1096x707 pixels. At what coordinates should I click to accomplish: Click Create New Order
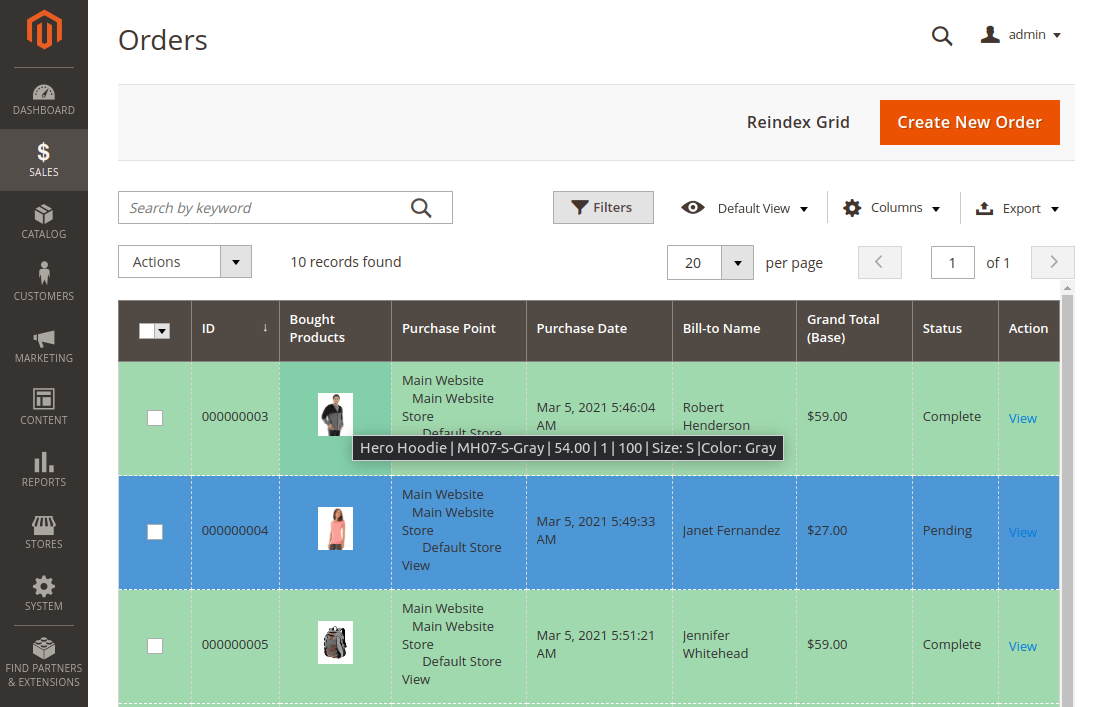tap(969, 122)
